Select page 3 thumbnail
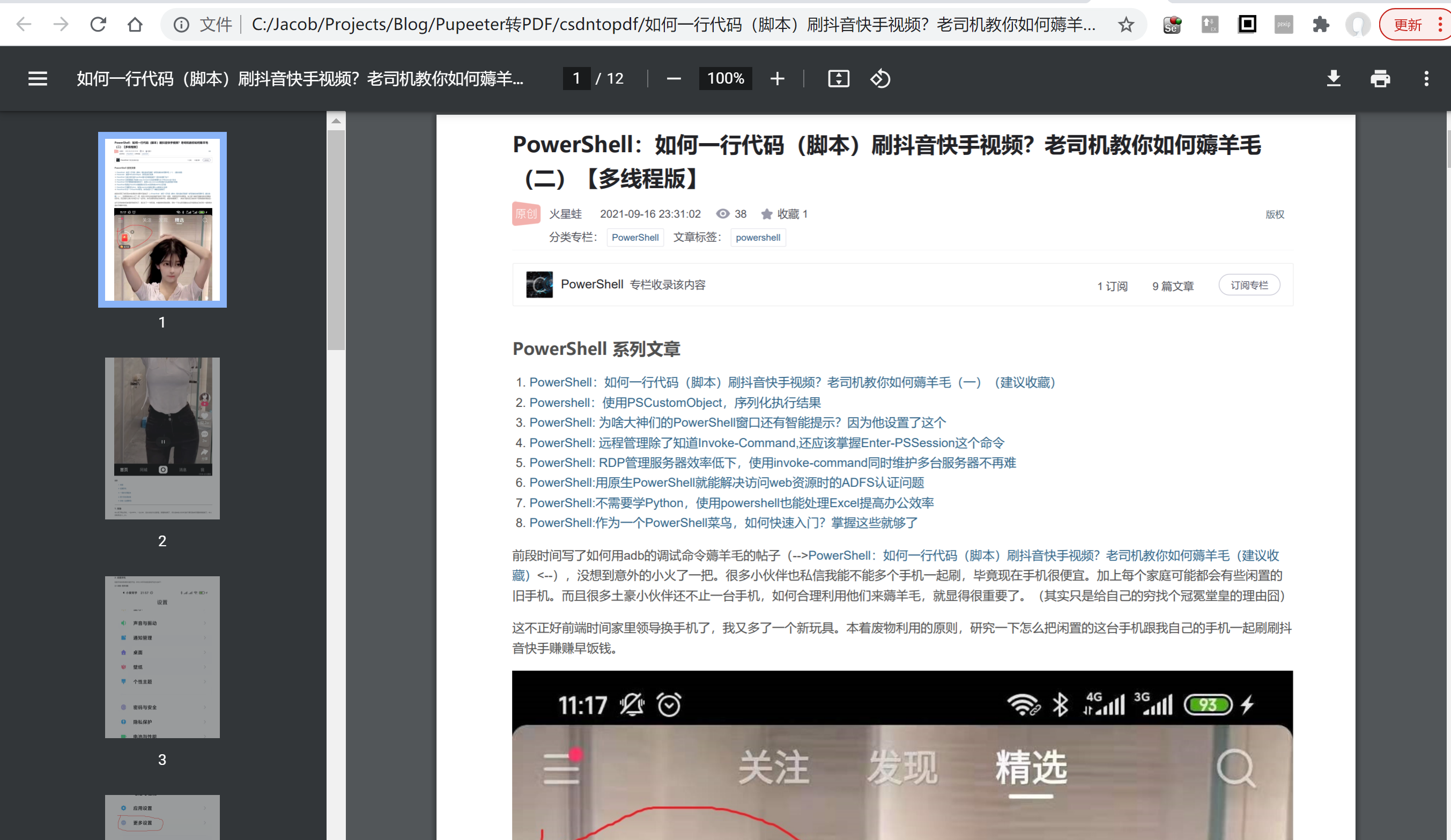1451x840 pixels. click(x=162, y=657)
